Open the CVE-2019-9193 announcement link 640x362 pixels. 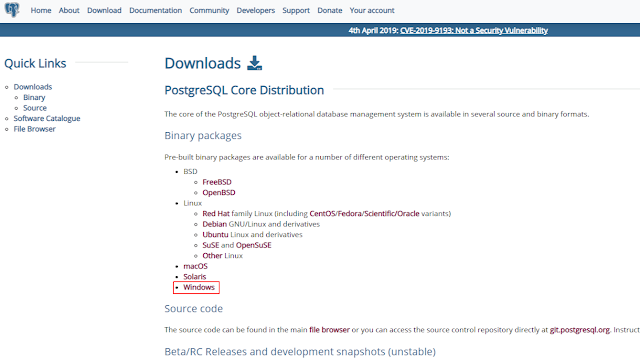coord(474,30)
